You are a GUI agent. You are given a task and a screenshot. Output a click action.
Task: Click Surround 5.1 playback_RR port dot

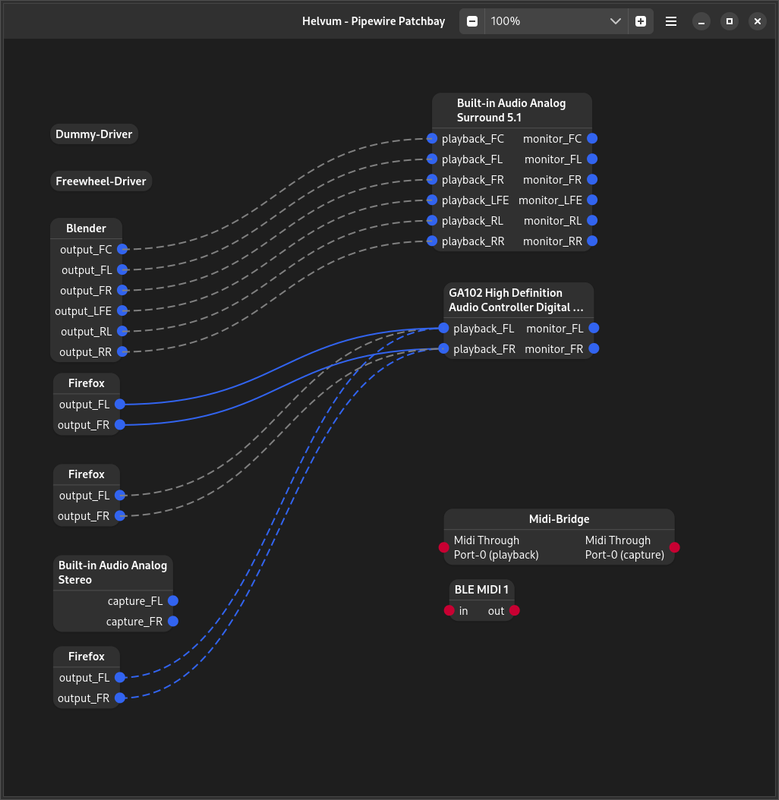tap(432, 241)
